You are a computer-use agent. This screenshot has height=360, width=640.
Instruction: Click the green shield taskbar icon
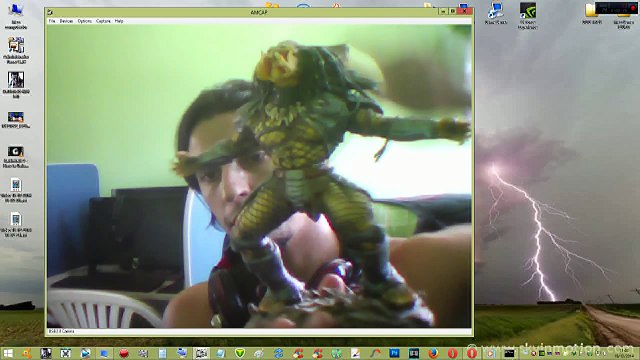tap(240, 353)
